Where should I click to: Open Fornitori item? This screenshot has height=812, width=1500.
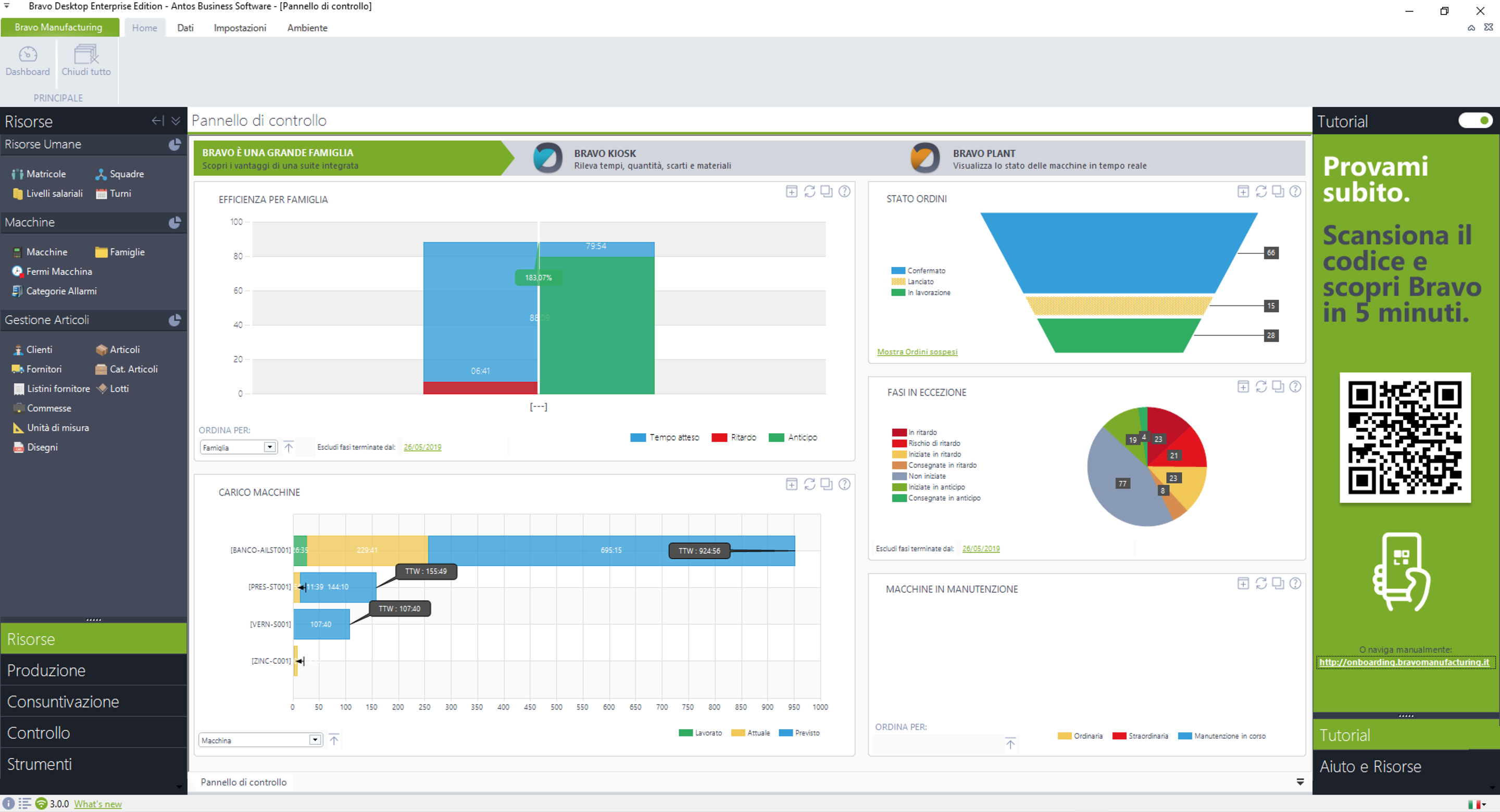36,369
